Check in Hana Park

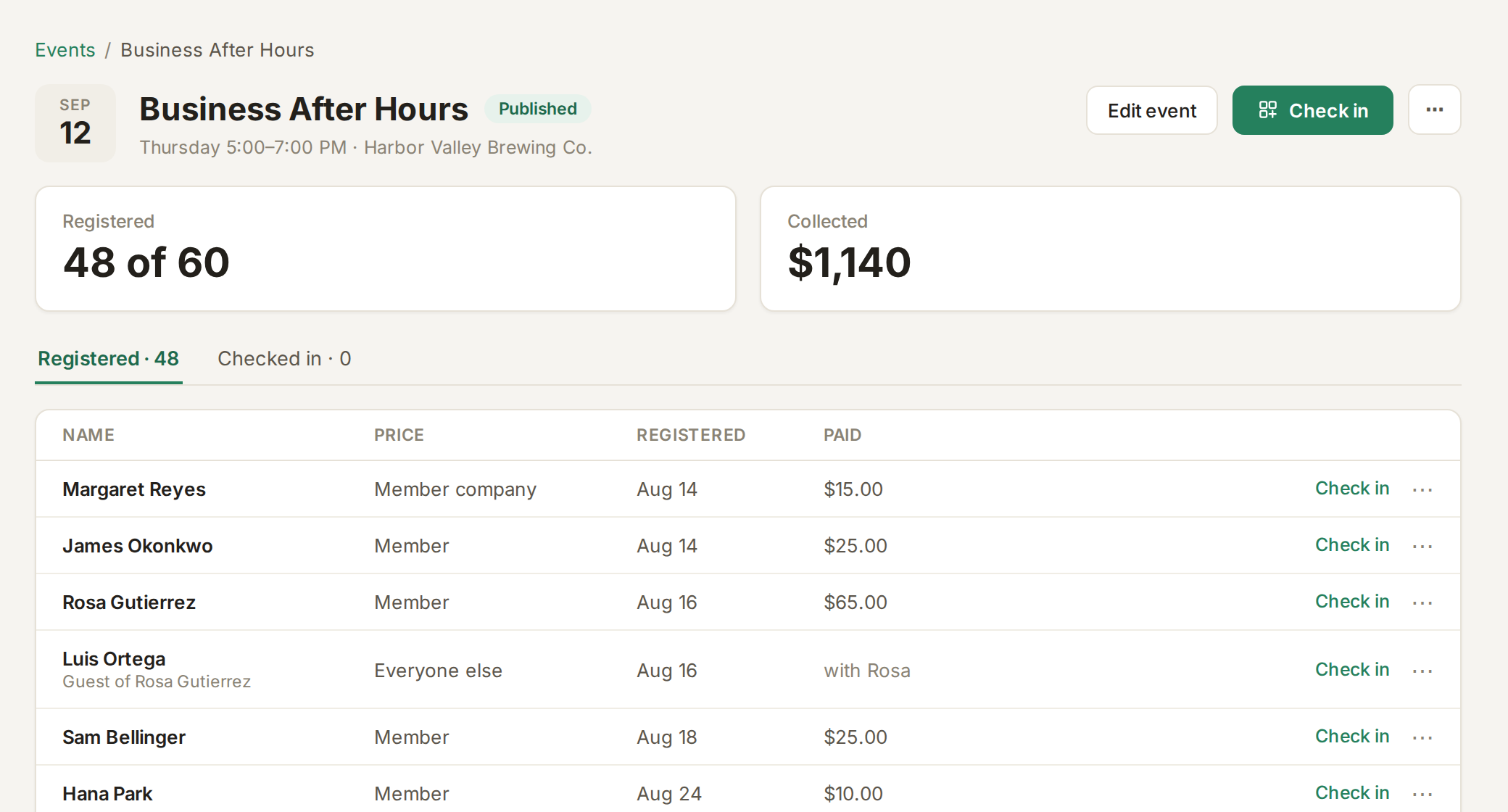(x=1352, y=793)
